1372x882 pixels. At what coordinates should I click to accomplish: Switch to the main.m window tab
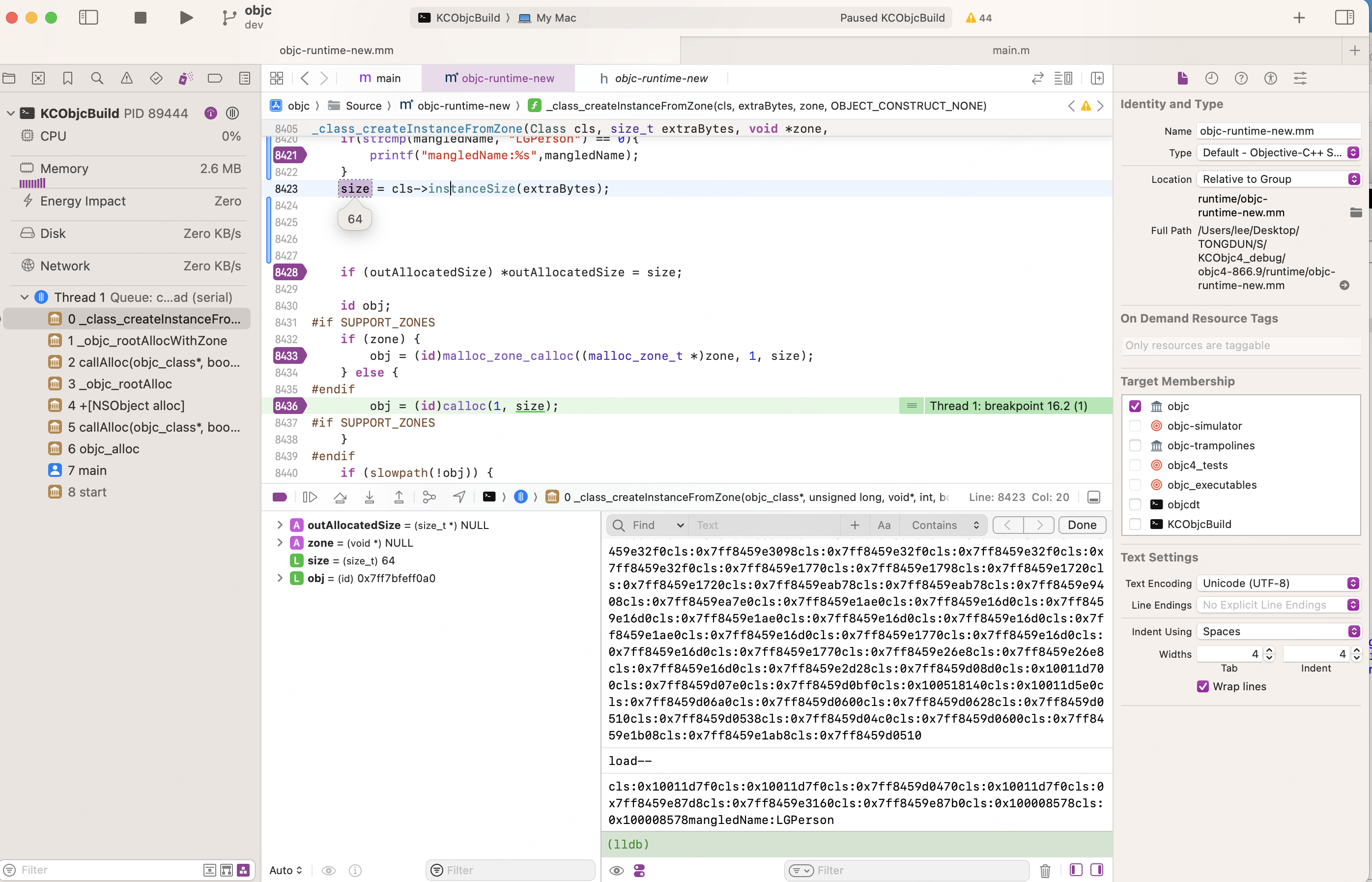click(x=1010, y=51)
